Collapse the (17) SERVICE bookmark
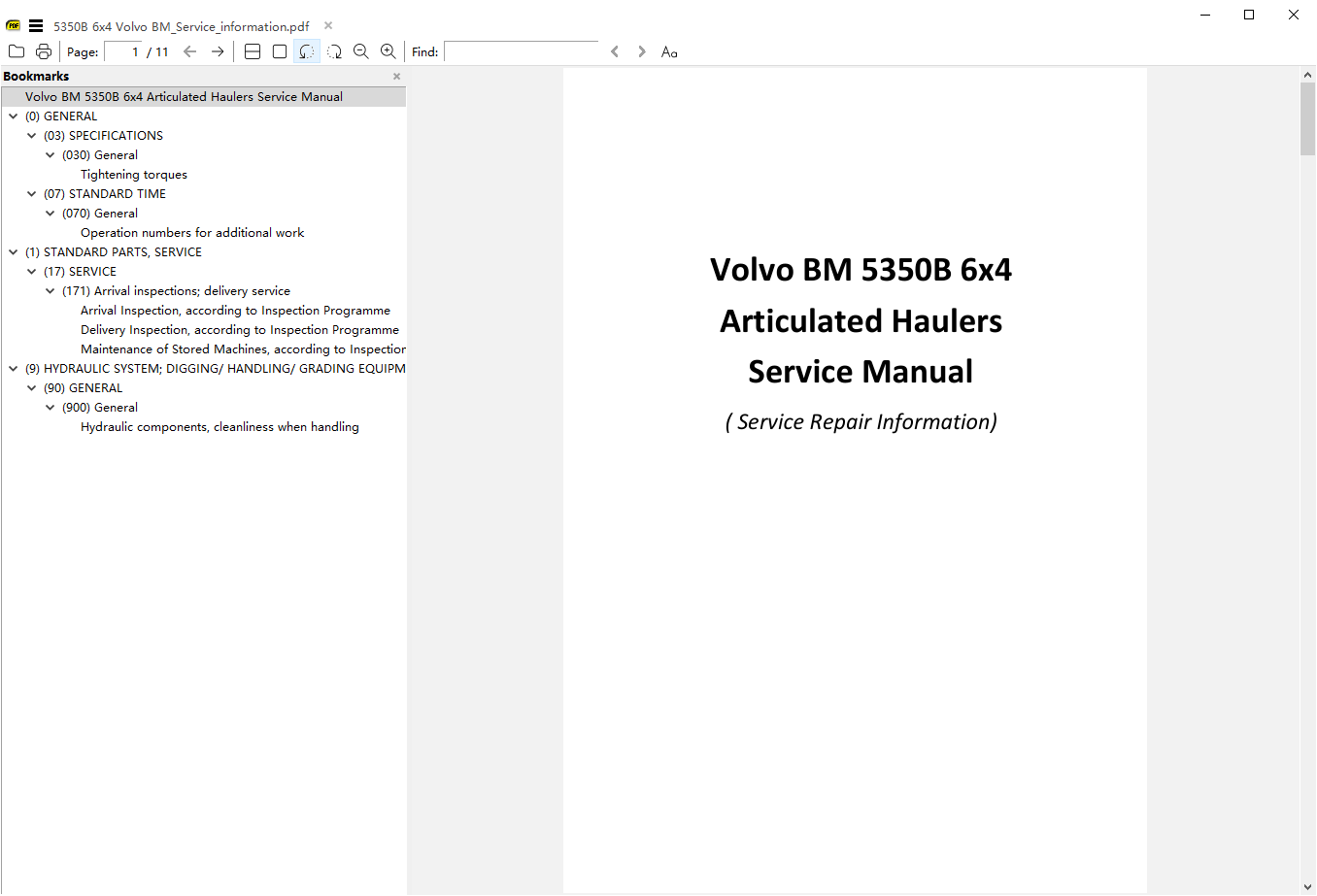The width and height of the screenshot is (1317, 896). (x=32, y=271)
